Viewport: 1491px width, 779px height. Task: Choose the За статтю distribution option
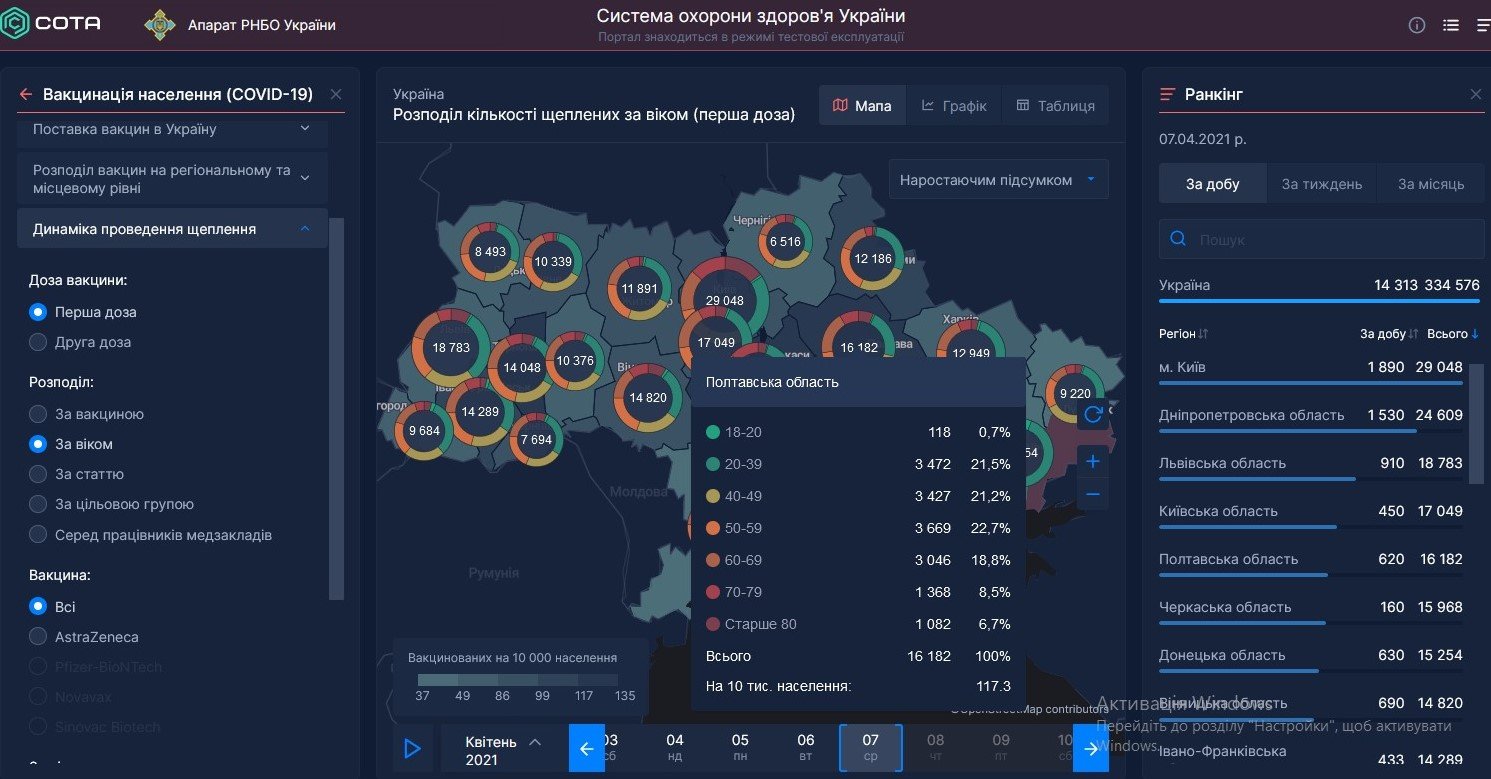(38, 474)
